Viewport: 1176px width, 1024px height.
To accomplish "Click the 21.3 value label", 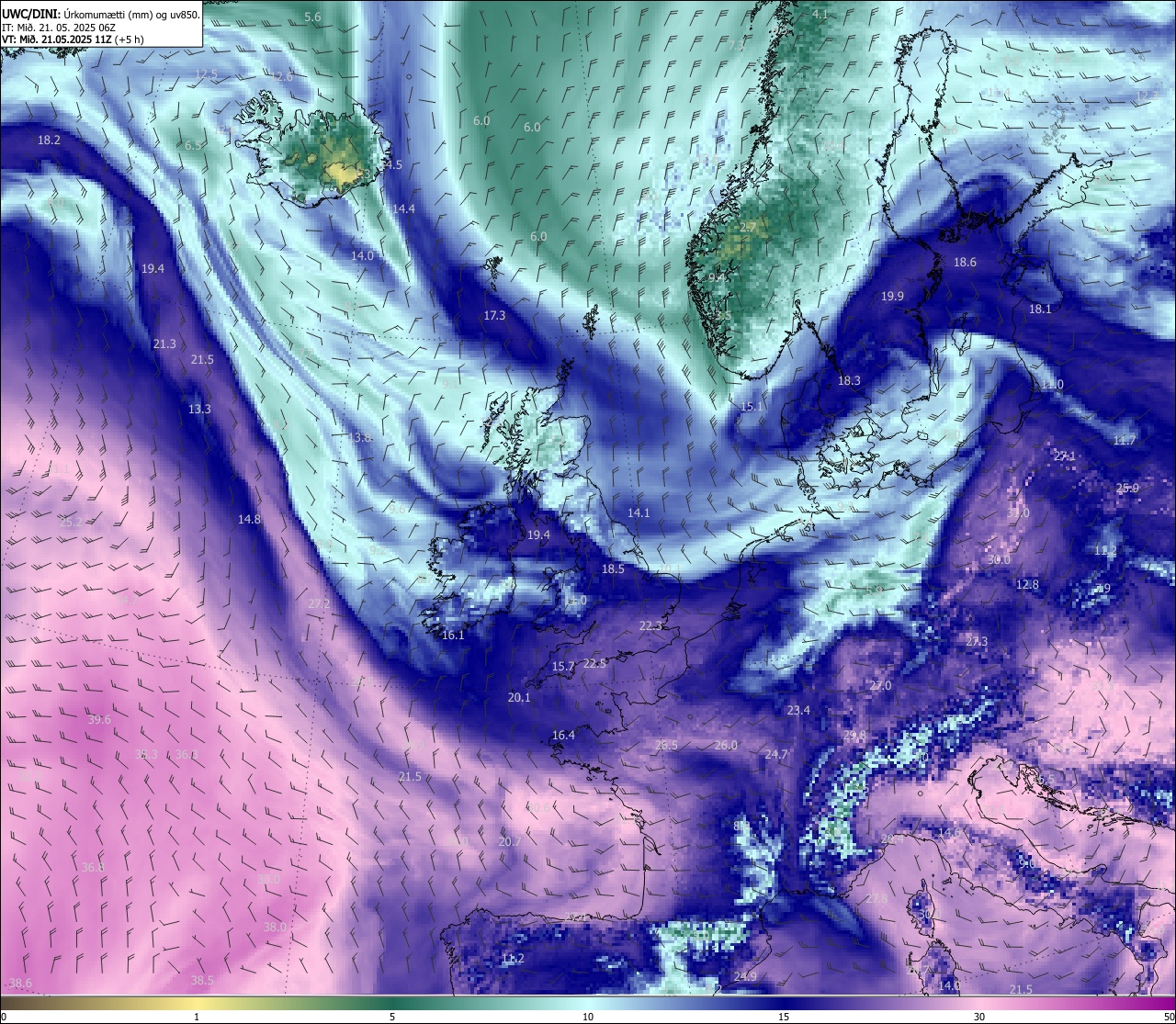I will pos(164,344).
